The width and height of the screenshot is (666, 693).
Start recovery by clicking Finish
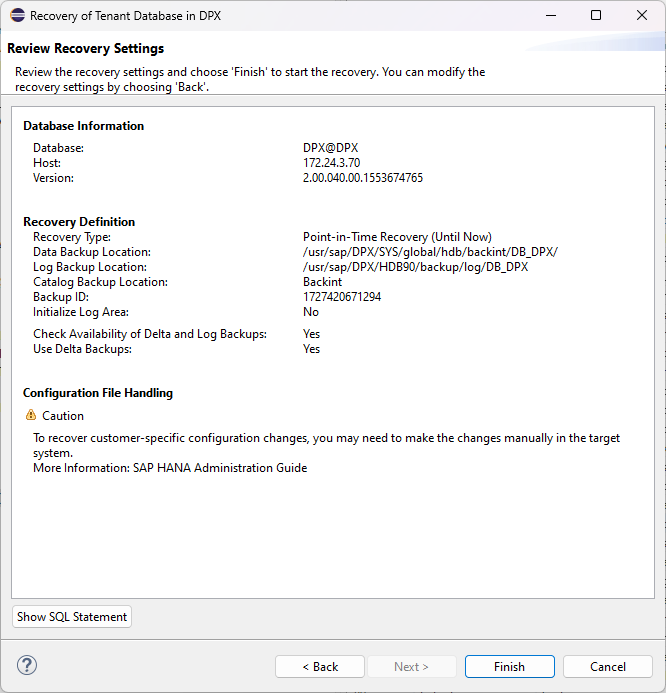click(509, 667)
